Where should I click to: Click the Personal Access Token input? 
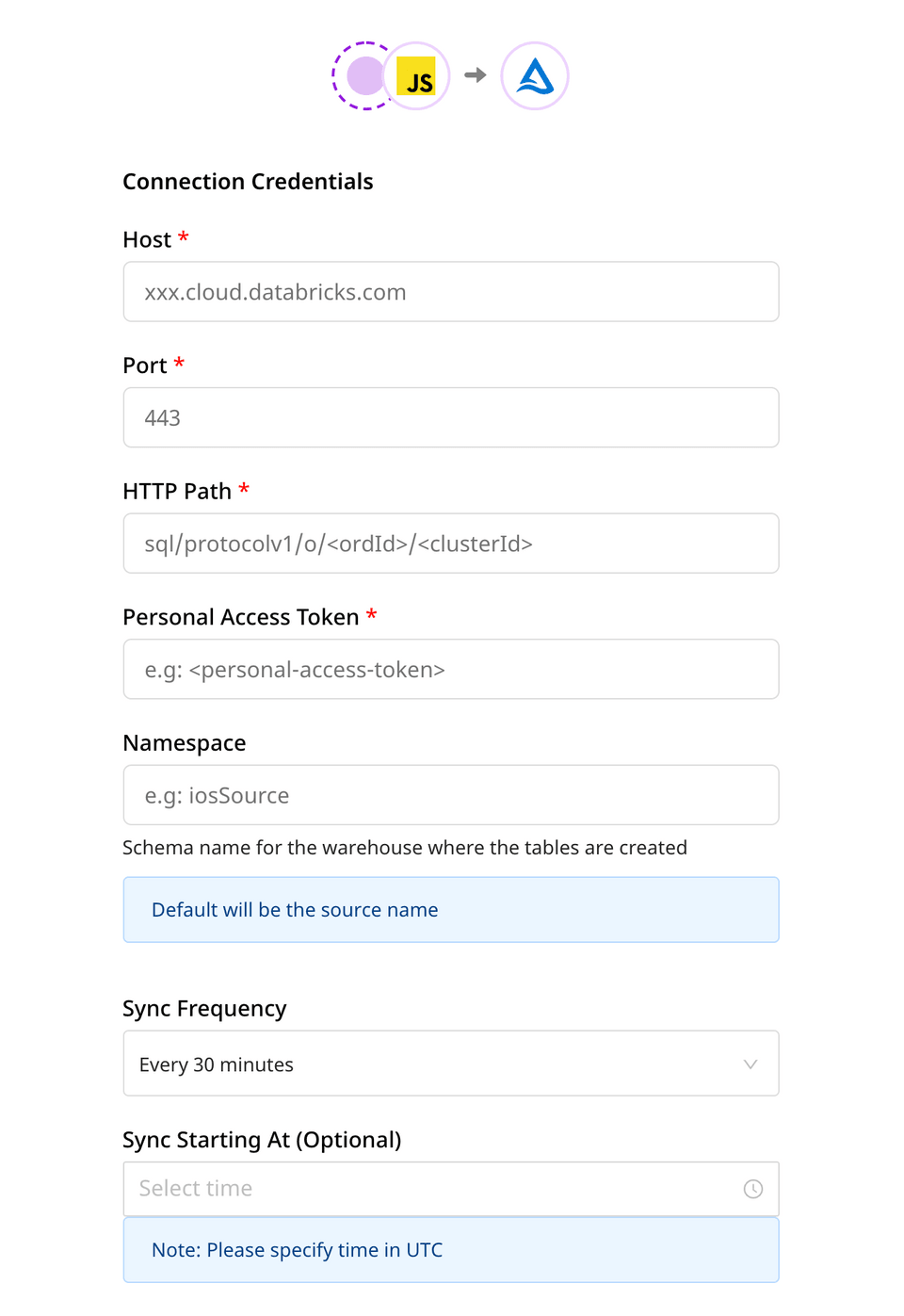pos(450,669)
